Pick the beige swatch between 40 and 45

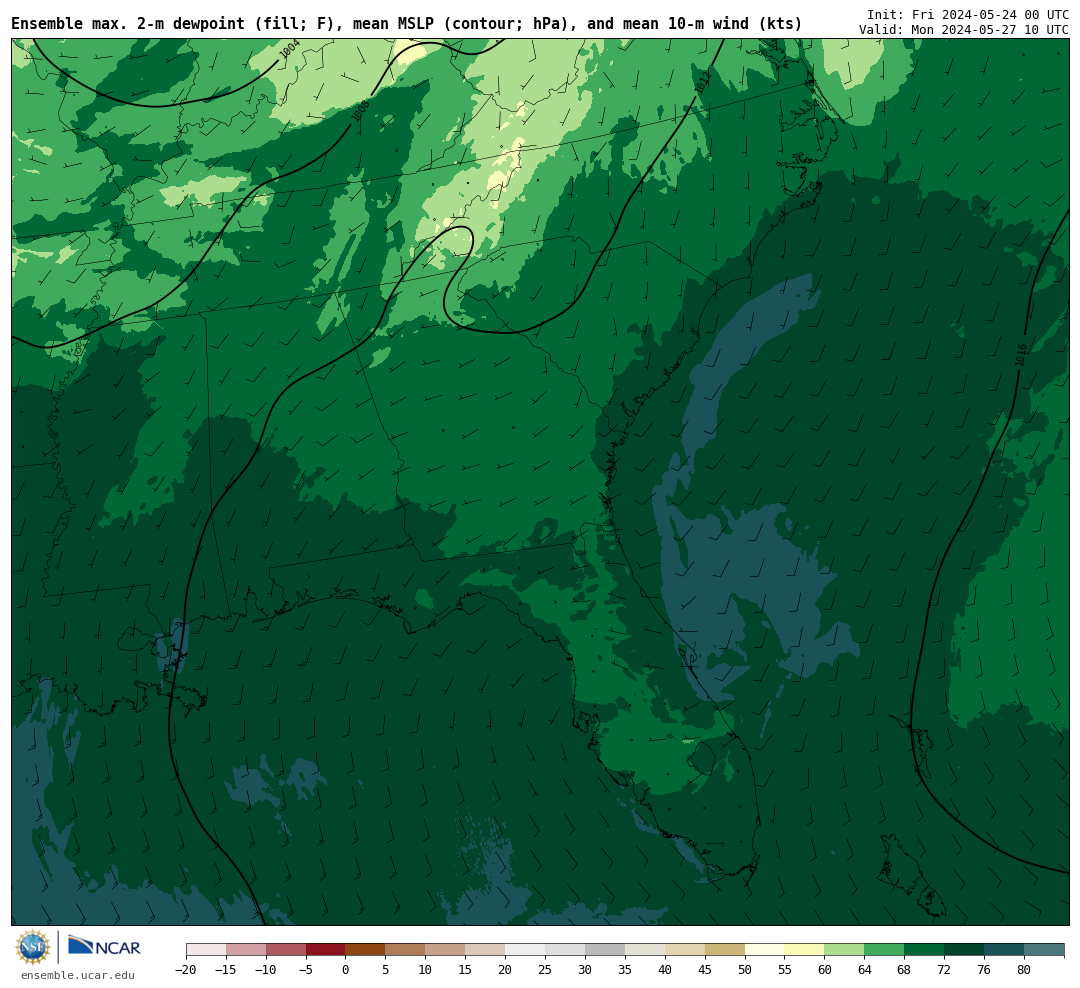(x=685, y=950)
